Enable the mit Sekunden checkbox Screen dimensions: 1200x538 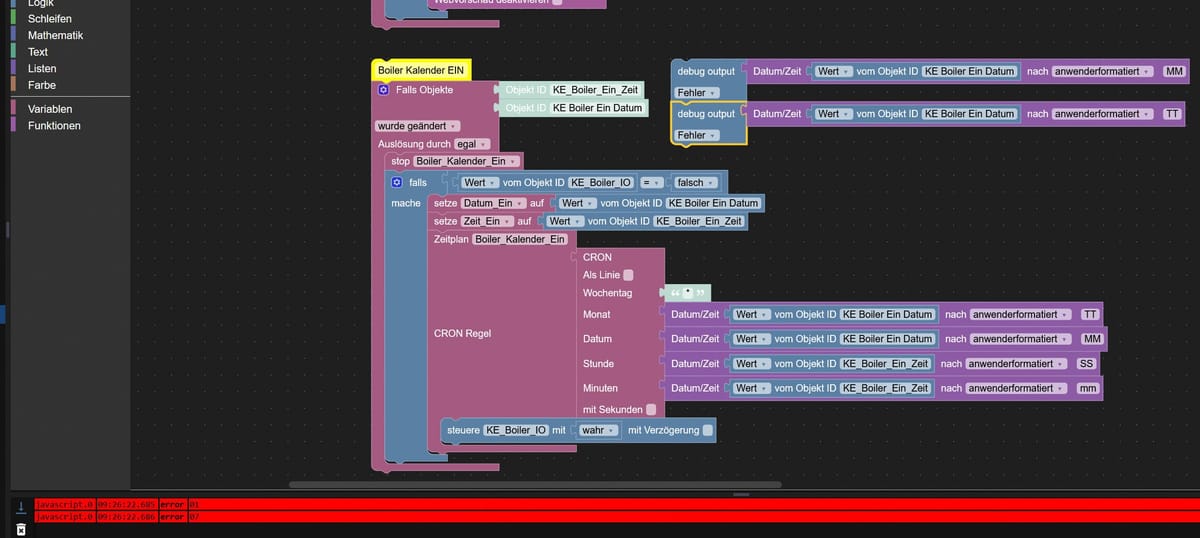coord(651,410)
